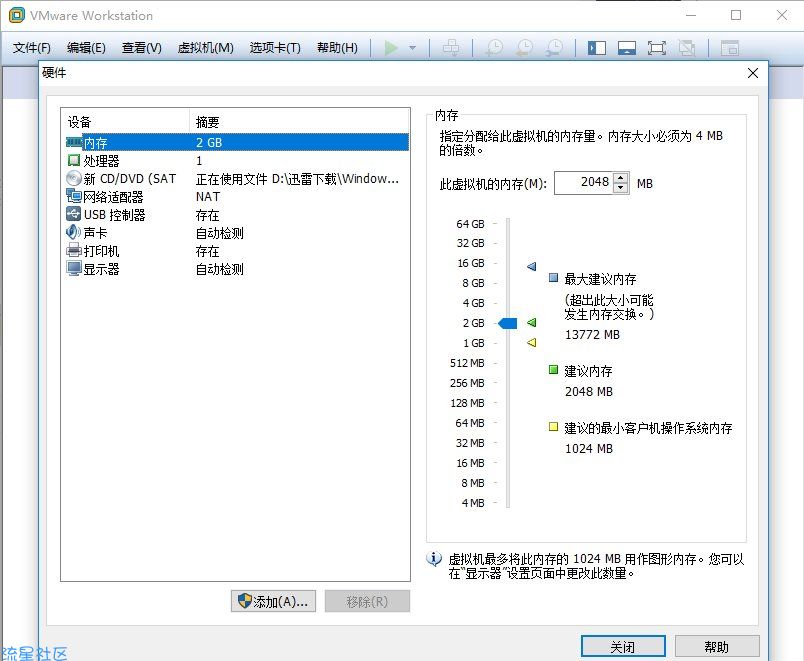The height and width of the screenshot is (661, 804).
Task: Click the revert to snapshot icon
Action: pos(525,48)
